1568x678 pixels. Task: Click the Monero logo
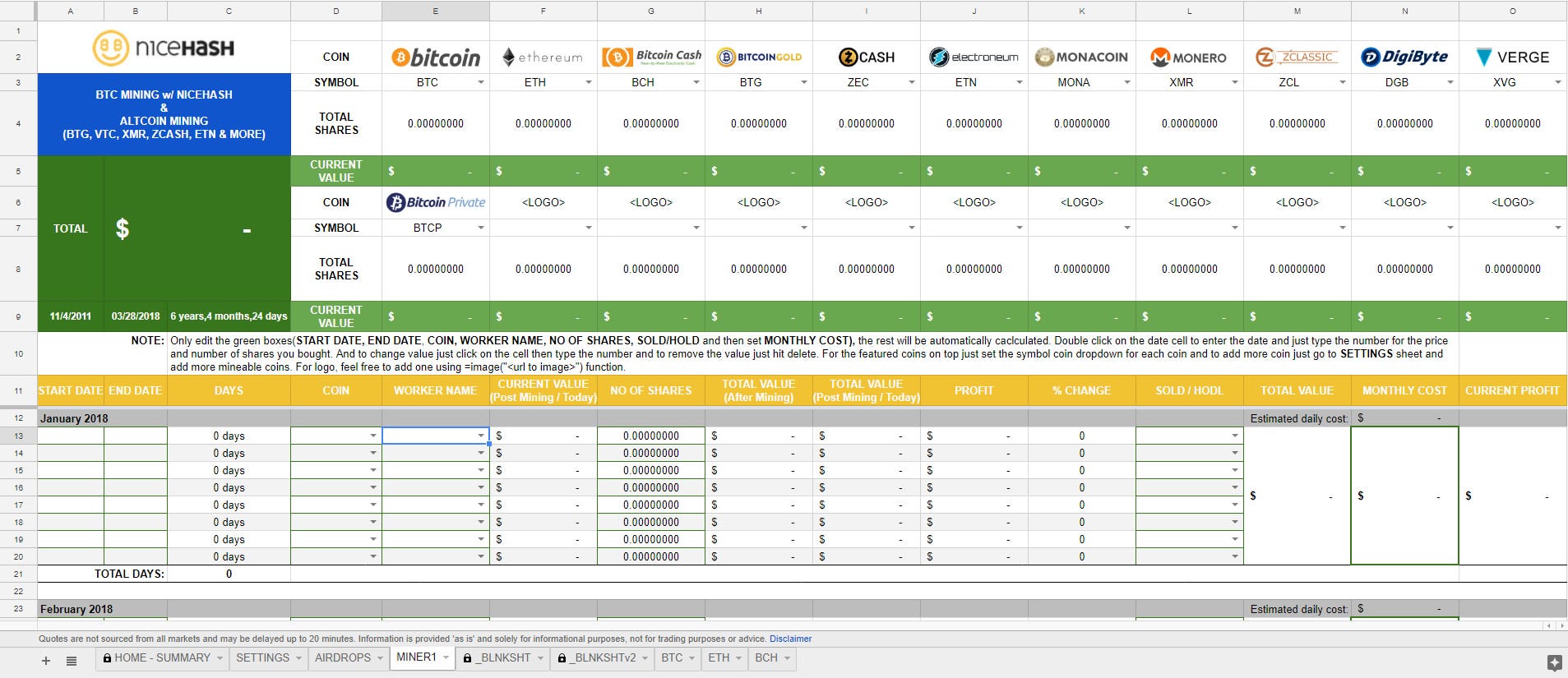[1189, 58]
